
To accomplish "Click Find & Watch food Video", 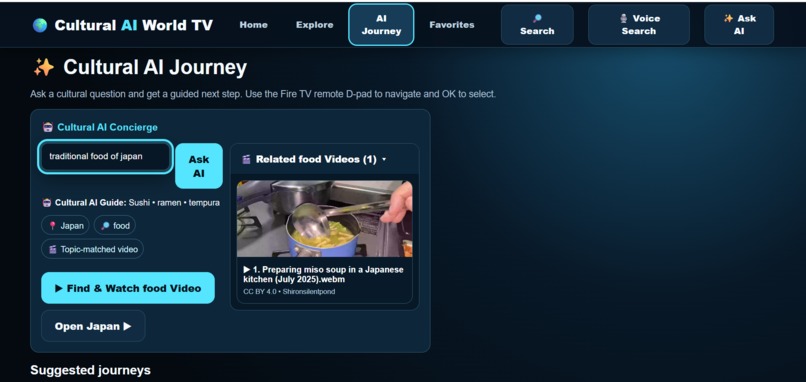I will tap(128, 288).
